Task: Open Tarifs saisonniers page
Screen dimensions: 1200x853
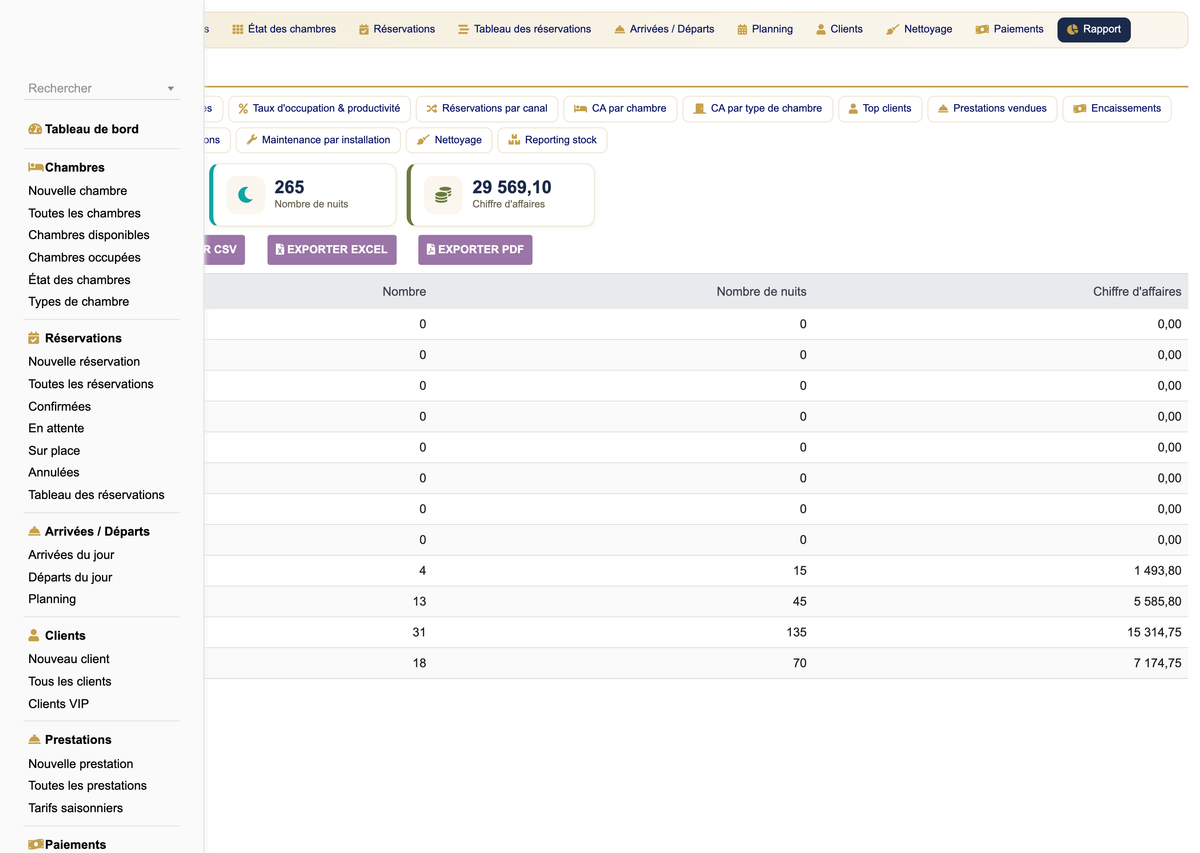Action: tap(76, 807)
